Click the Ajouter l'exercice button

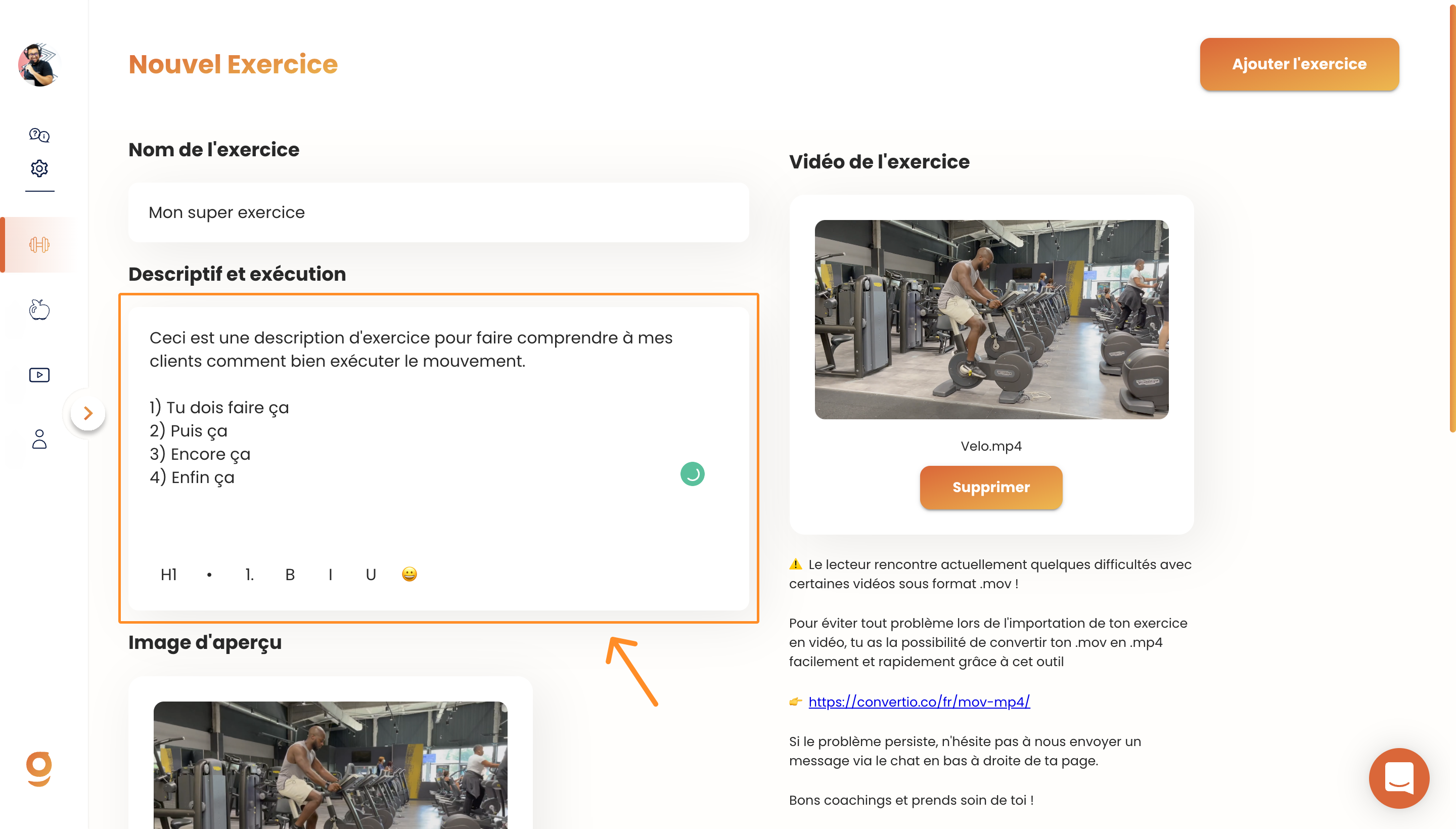(x=1299, y=64)
